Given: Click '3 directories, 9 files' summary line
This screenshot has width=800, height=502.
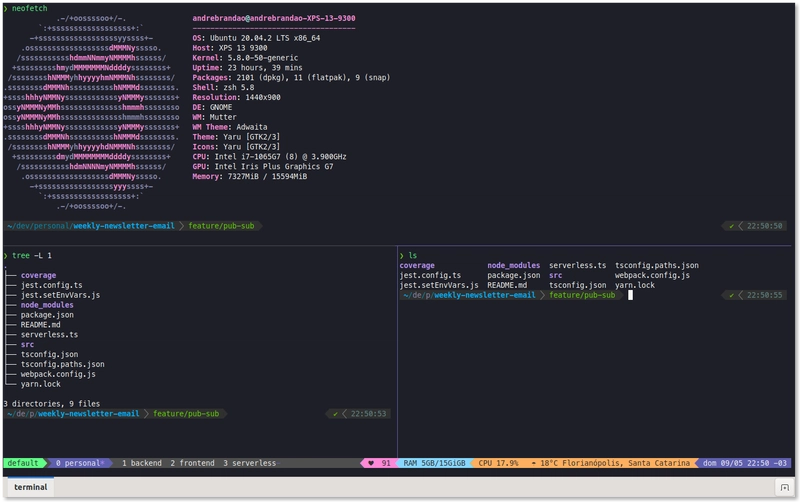Looking at the screenshot, I should [x=52, y=404].
